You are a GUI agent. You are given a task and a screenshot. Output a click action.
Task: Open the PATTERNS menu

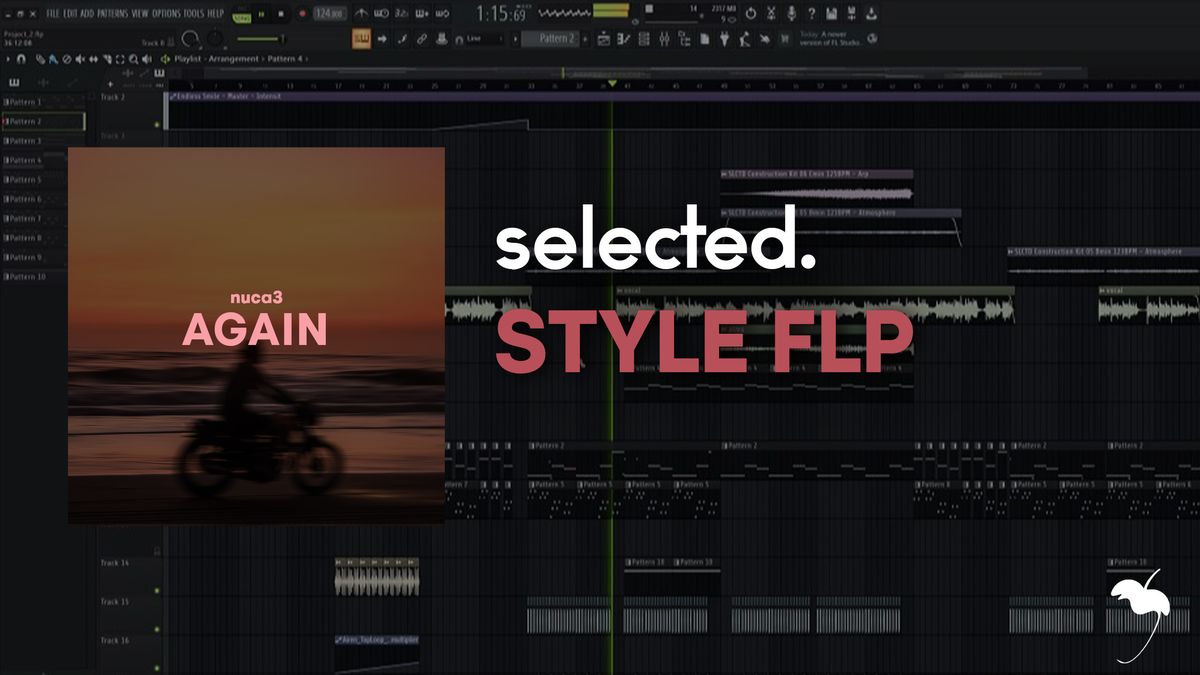(x=113, y=14)
